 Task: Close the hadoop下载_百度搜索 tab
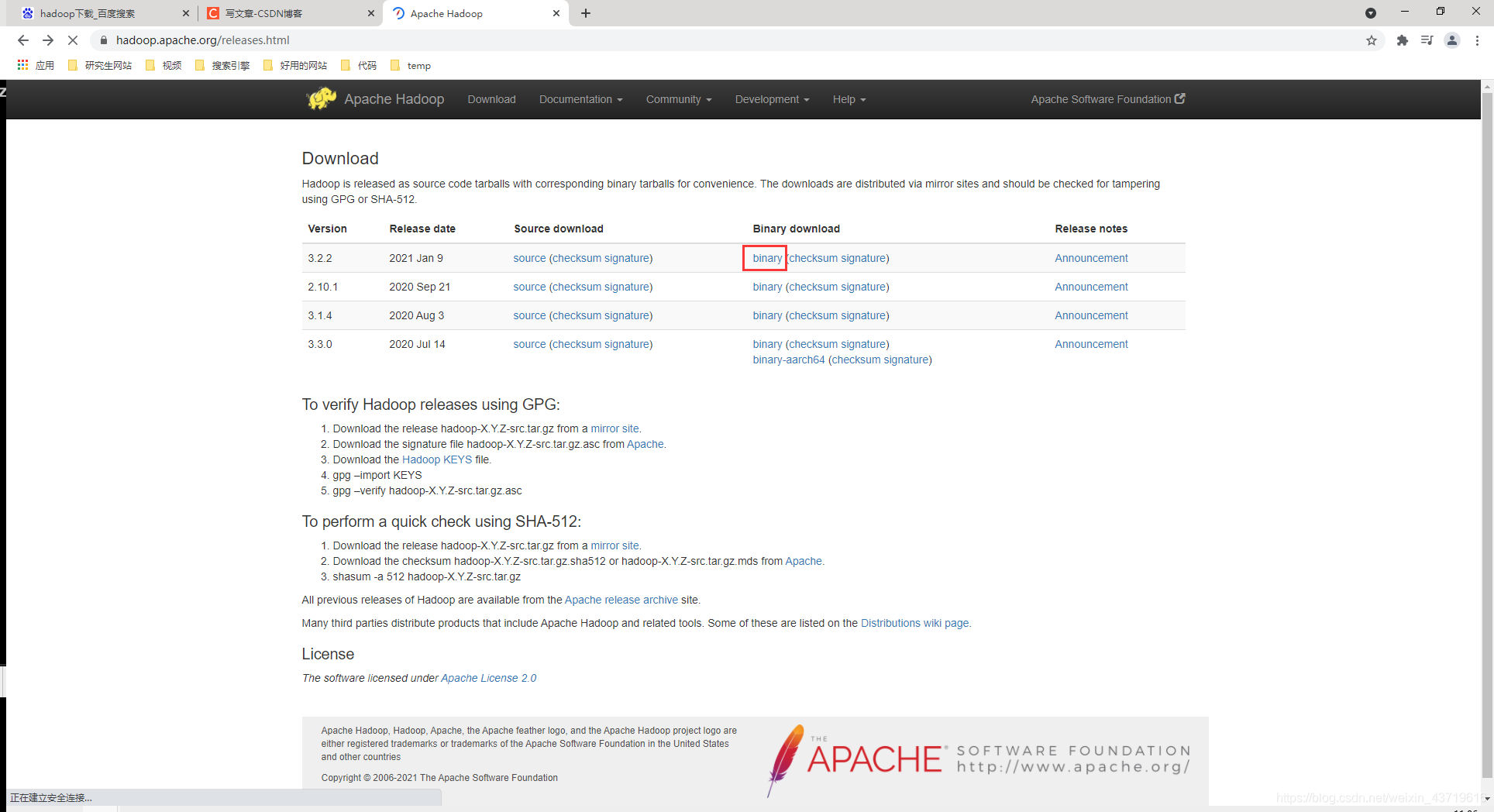pyautogui.click(x=185, y=13)
